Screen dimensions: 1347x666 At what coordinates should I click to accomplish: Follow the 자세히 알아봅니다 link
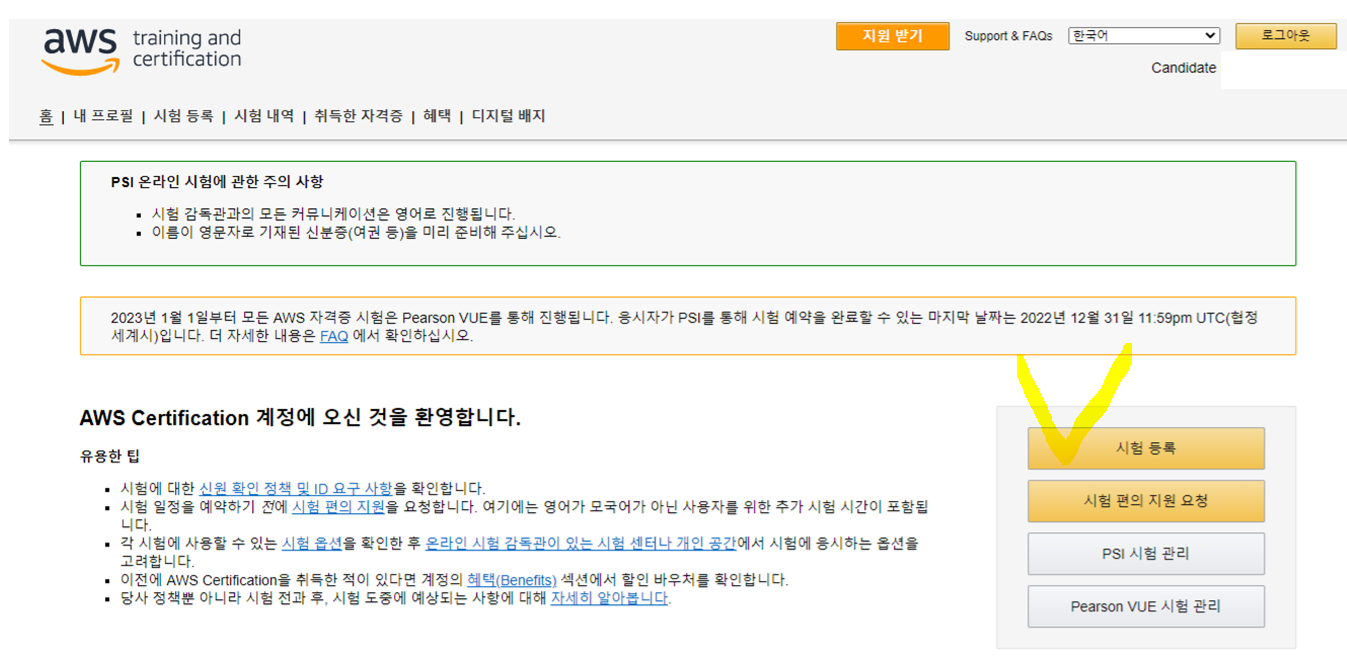pyautogui.click(x=609, y=598)
